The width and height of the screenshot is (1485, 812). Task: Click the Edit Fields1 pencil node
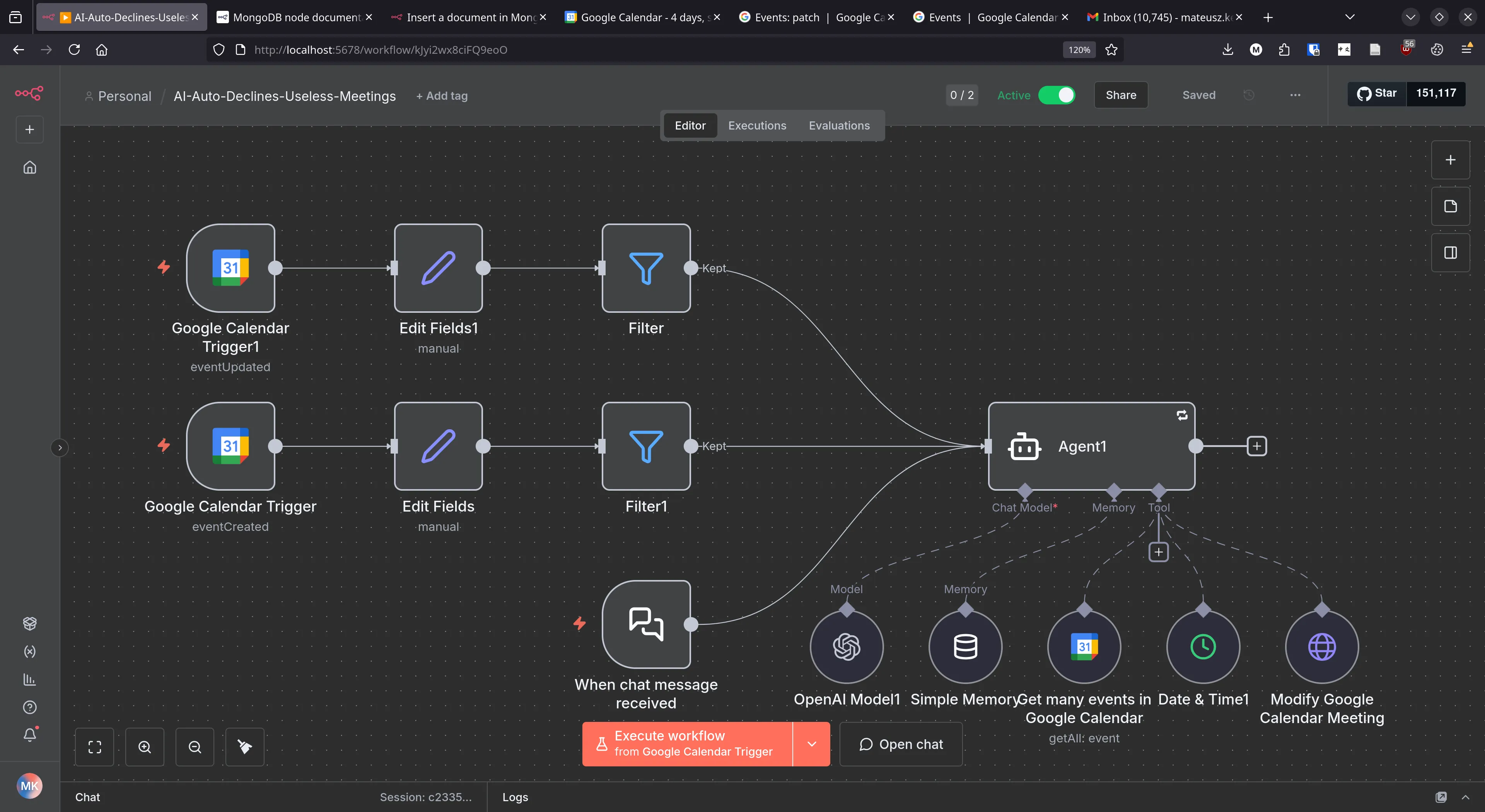click(x=438, y=268)
